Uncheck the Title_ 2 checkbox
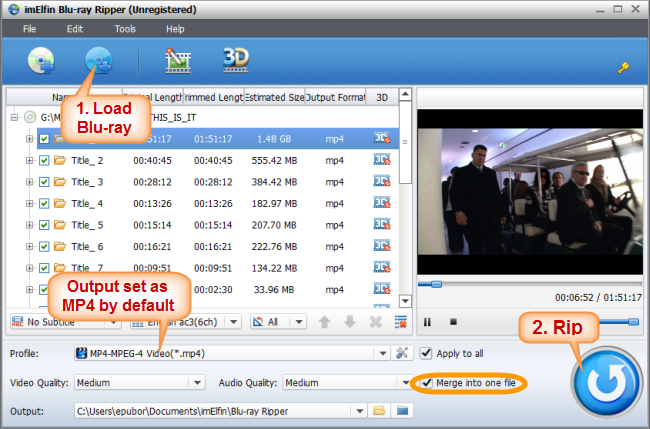The height and width of the screenshot is (429, 650). coord(44,160)
